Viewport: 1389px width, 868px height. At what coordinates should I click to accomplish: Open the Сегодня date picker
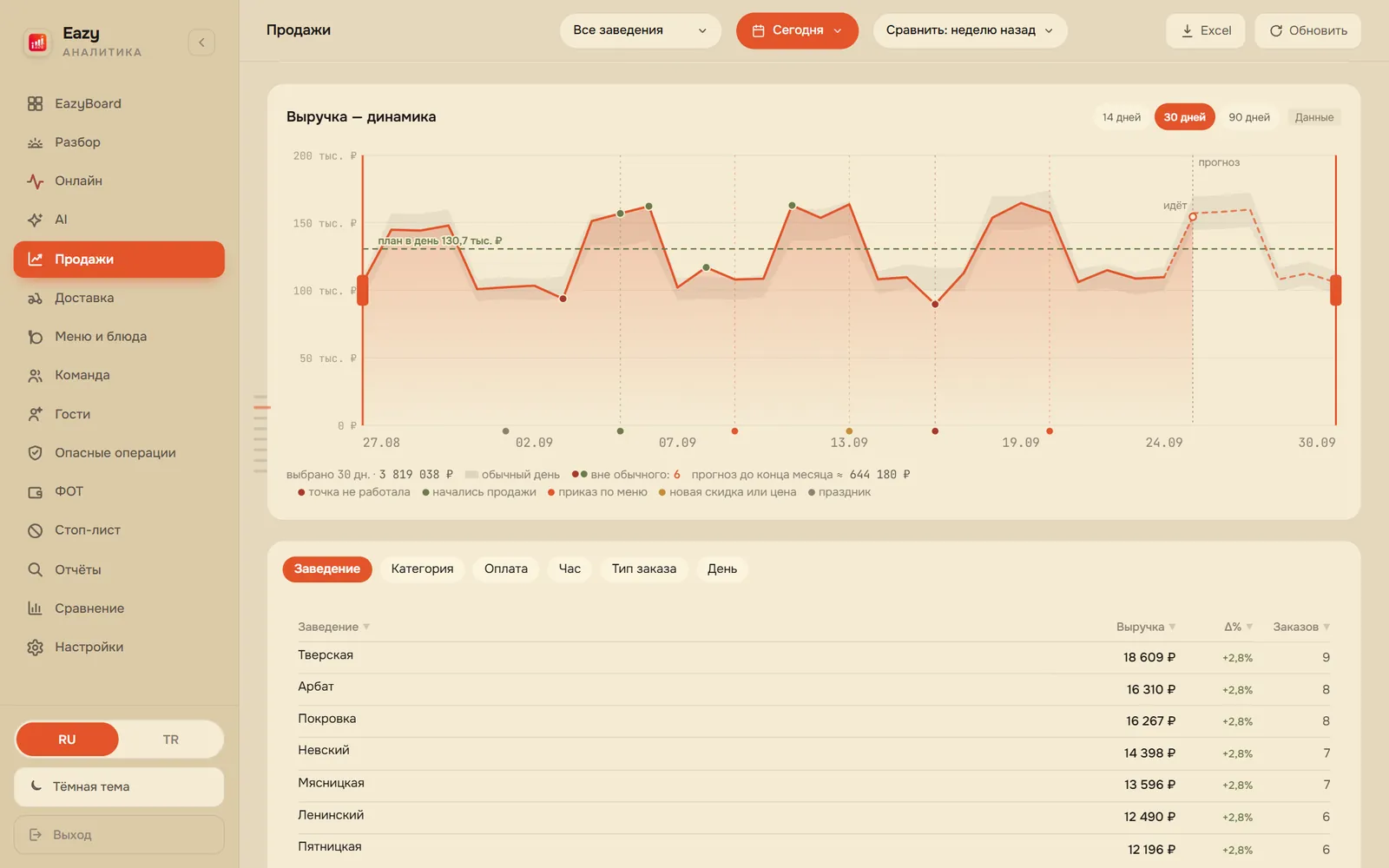[797, 30]
